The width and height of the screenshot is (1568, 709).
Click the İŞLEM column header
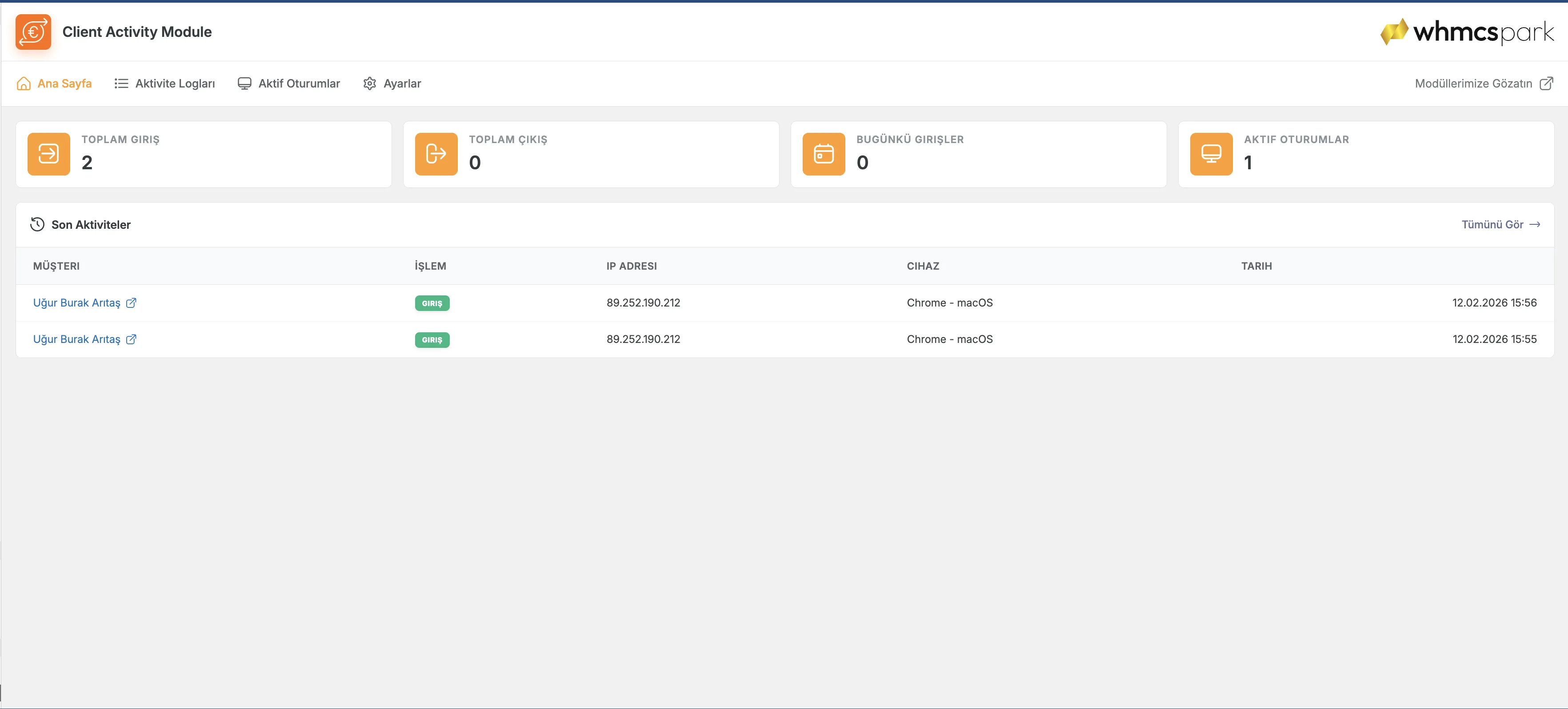(430, 266)
